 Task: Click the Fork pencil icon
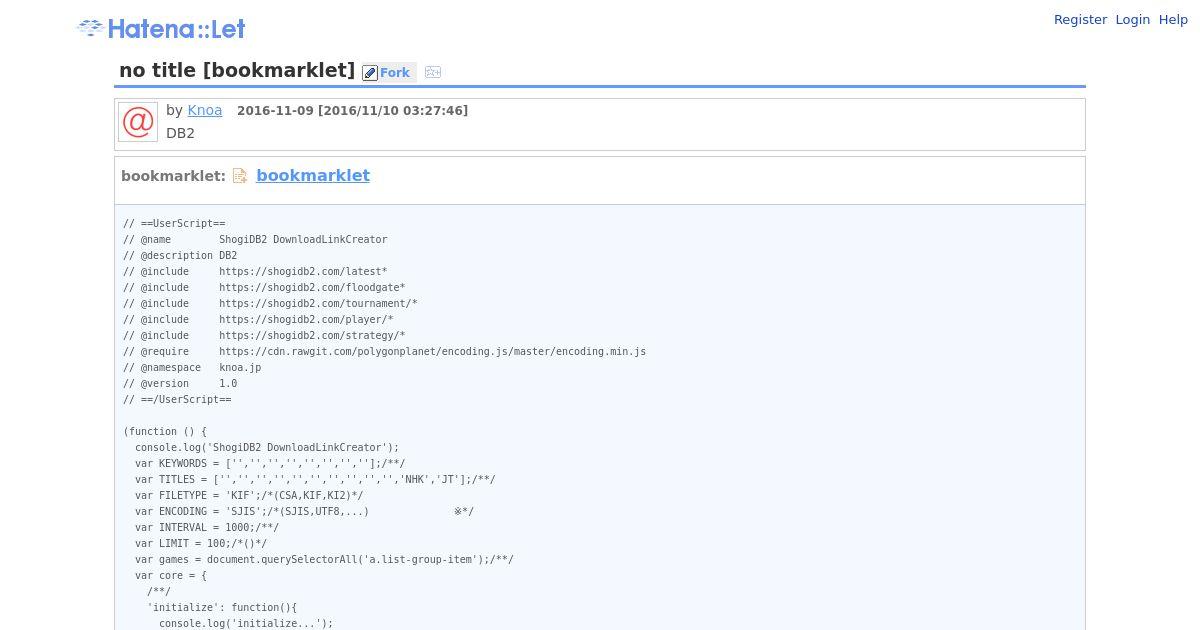coord(370,73)
